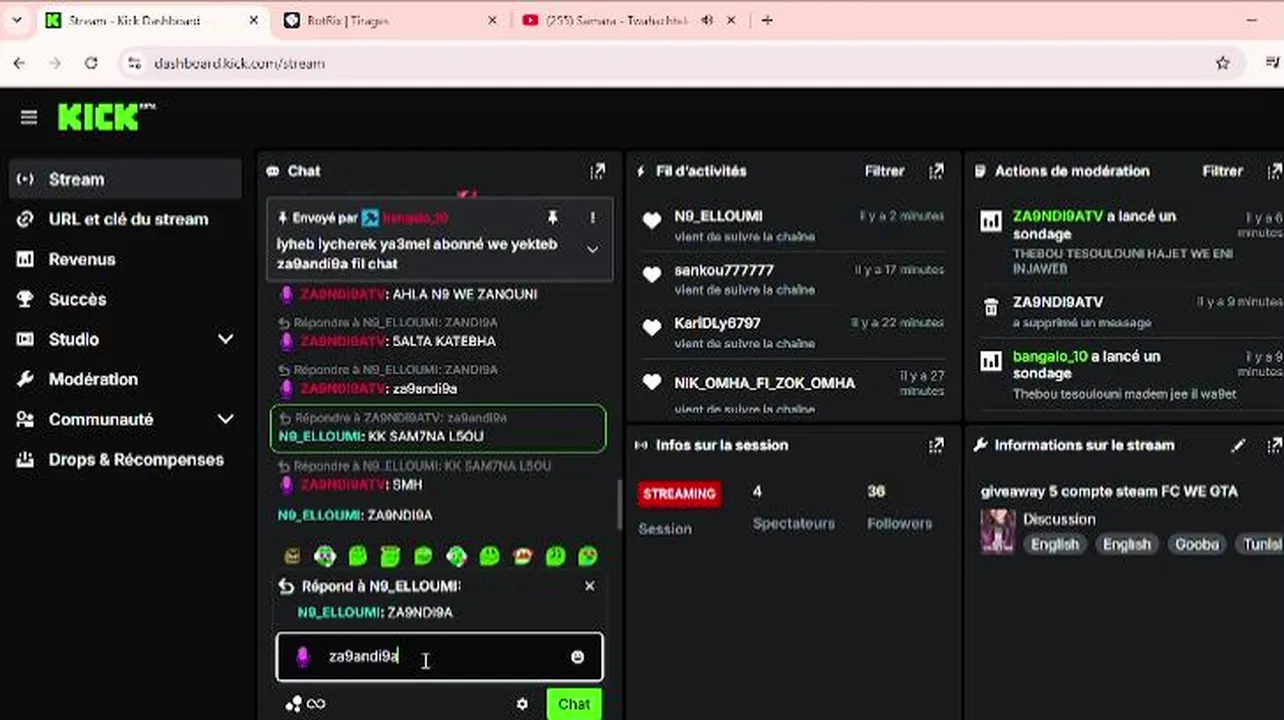The width and height of the screenshot is (1284, 720).
Task: Open the pinned message three-dot options
Action: coord(592,217)
